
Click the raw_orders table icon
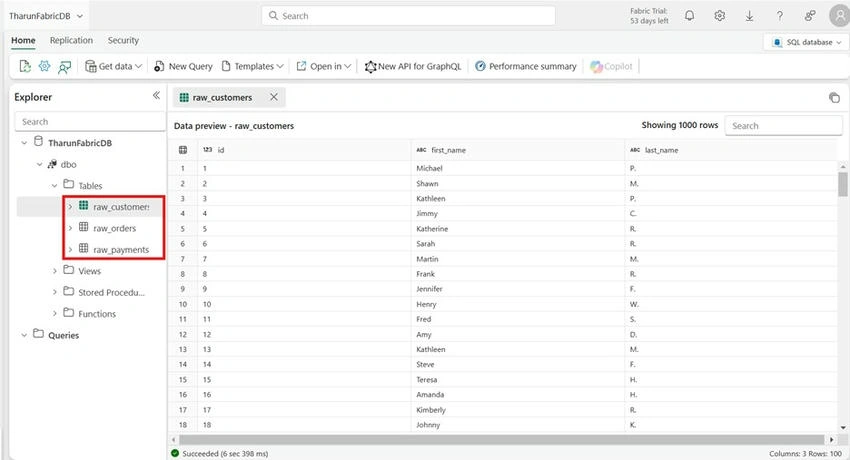pyautogui.click(x=83, y=227)
